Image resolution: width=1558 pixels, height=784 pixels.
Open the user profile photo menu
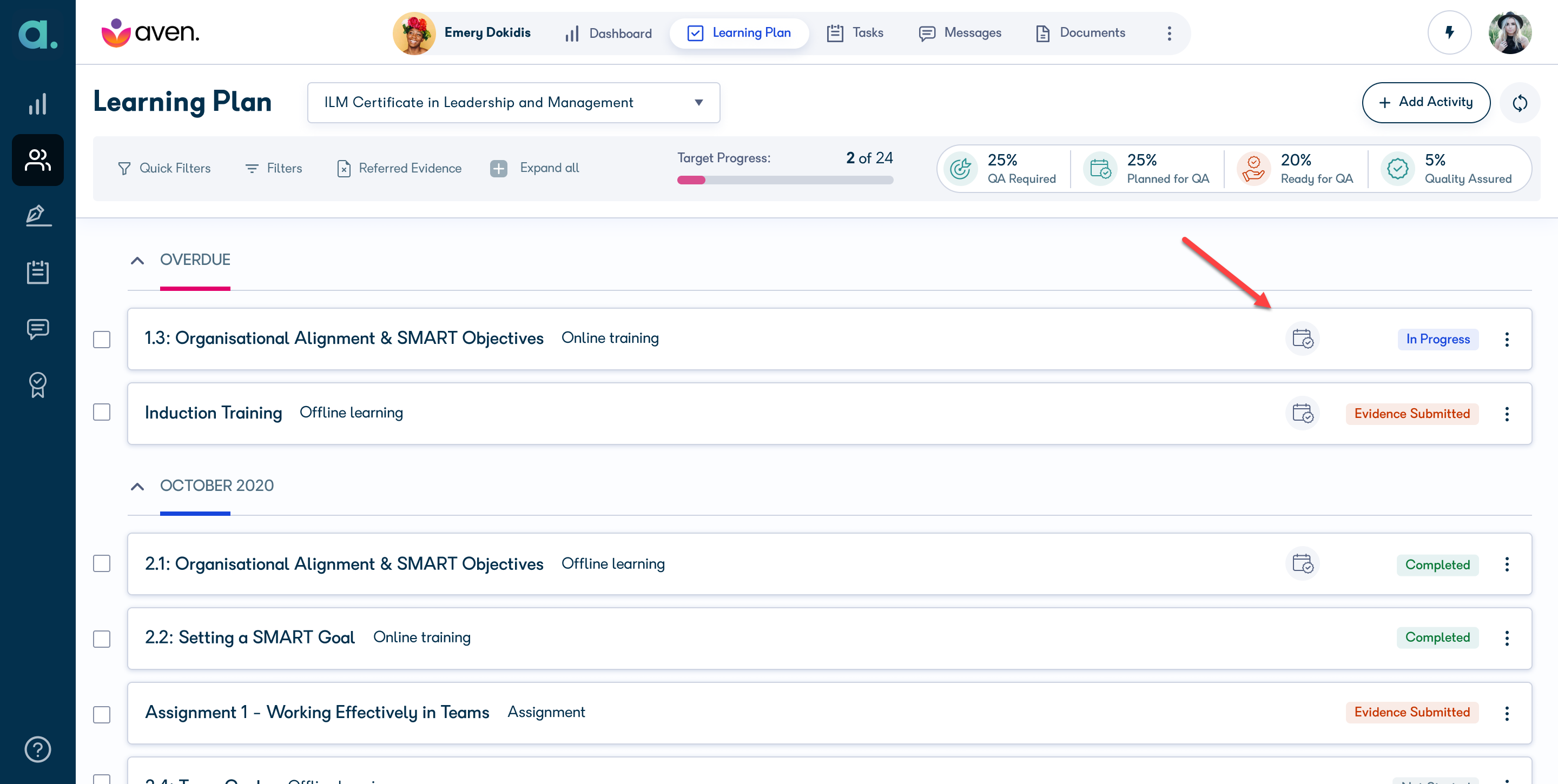[1510, 32]
